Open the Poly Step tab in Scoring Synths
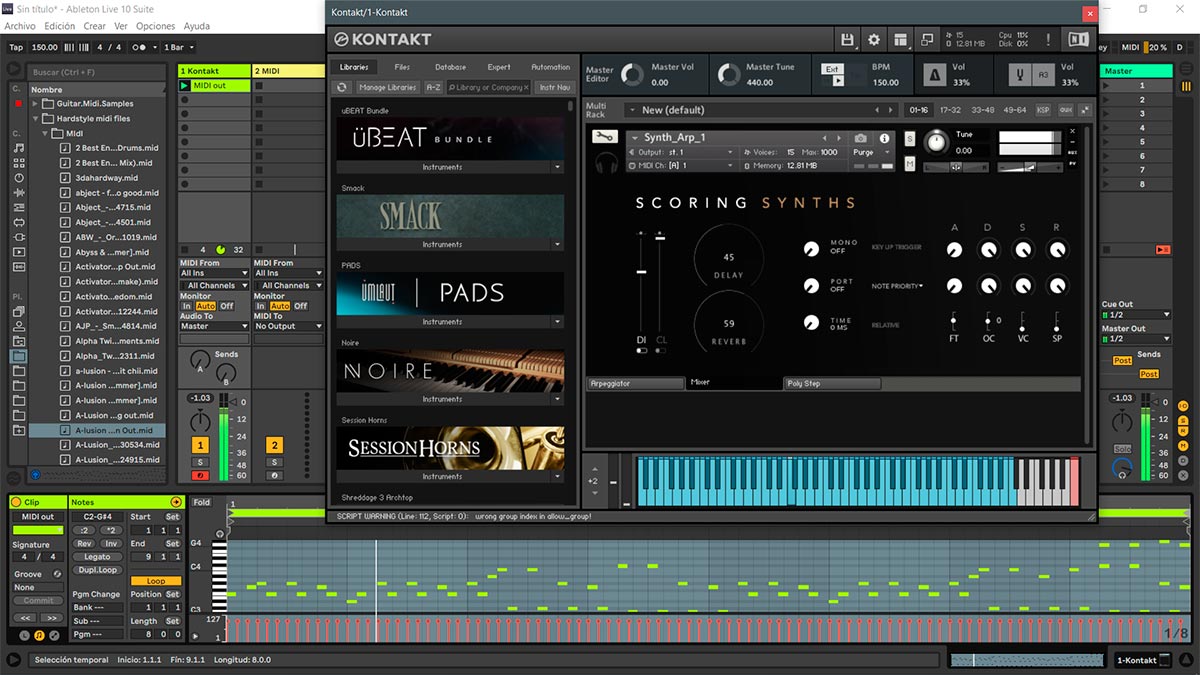 click(831, 383)
